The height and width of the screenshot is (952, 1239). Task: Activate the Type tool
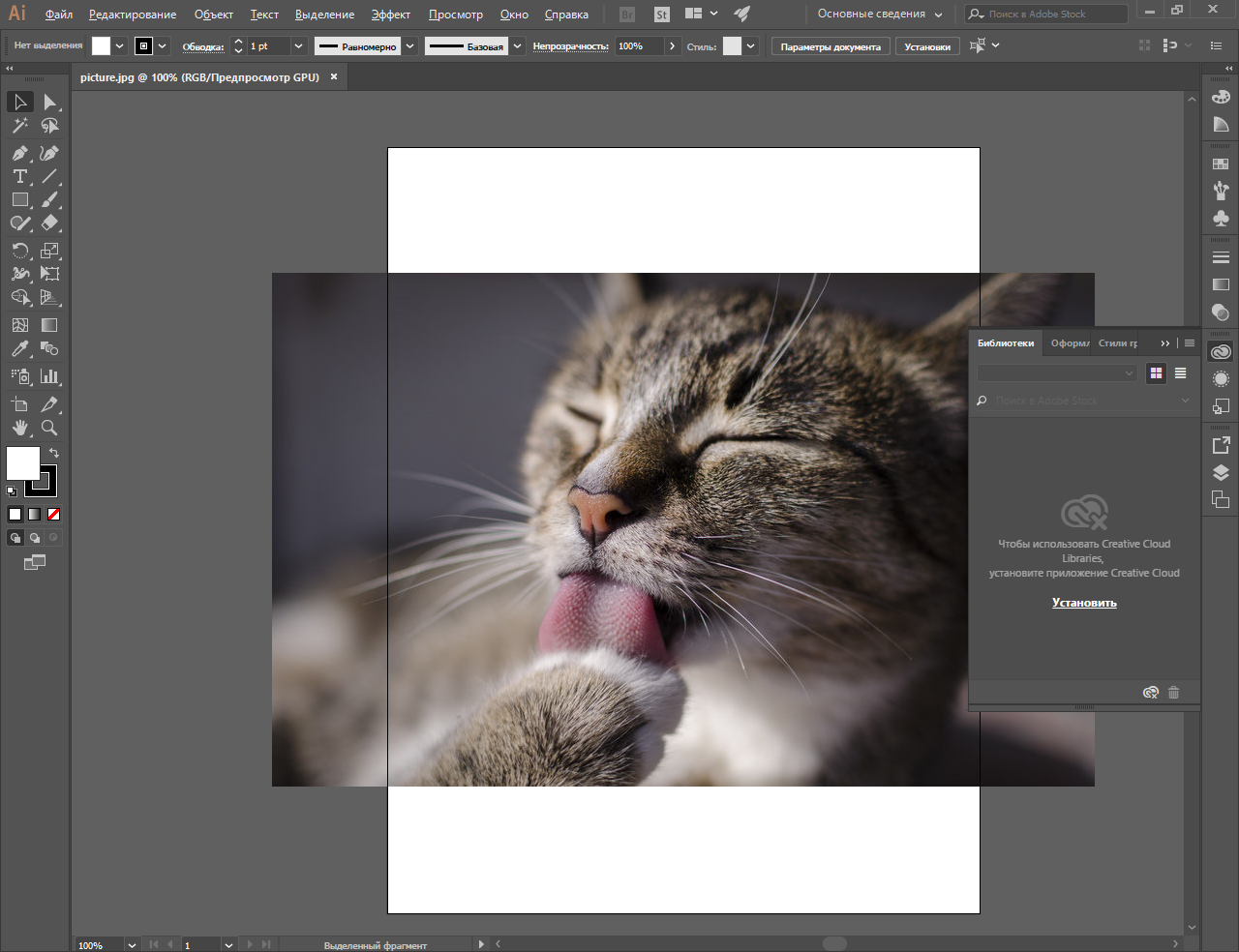coord(19,176)
